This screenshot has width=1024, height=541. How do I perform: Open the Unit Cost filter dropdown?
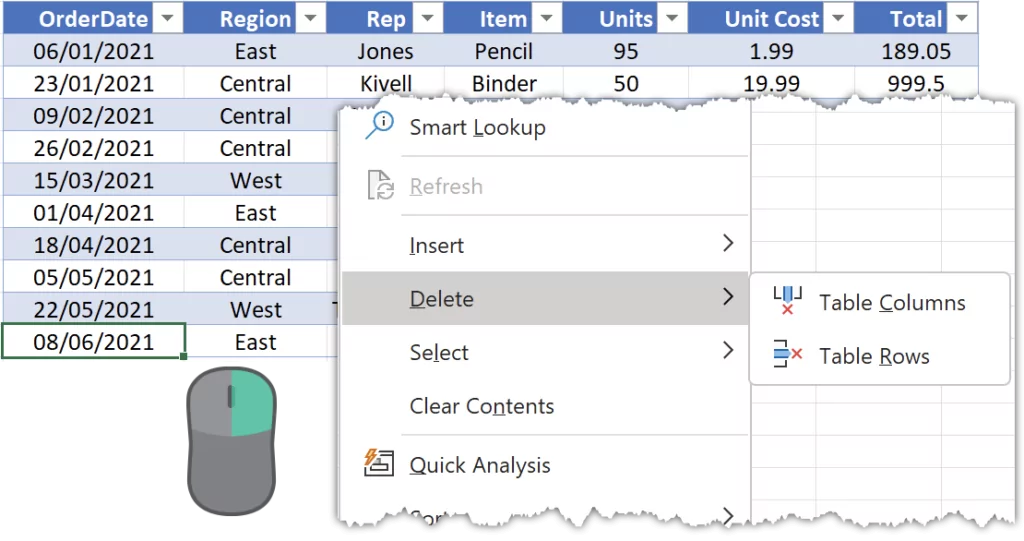tap(838, 19)
